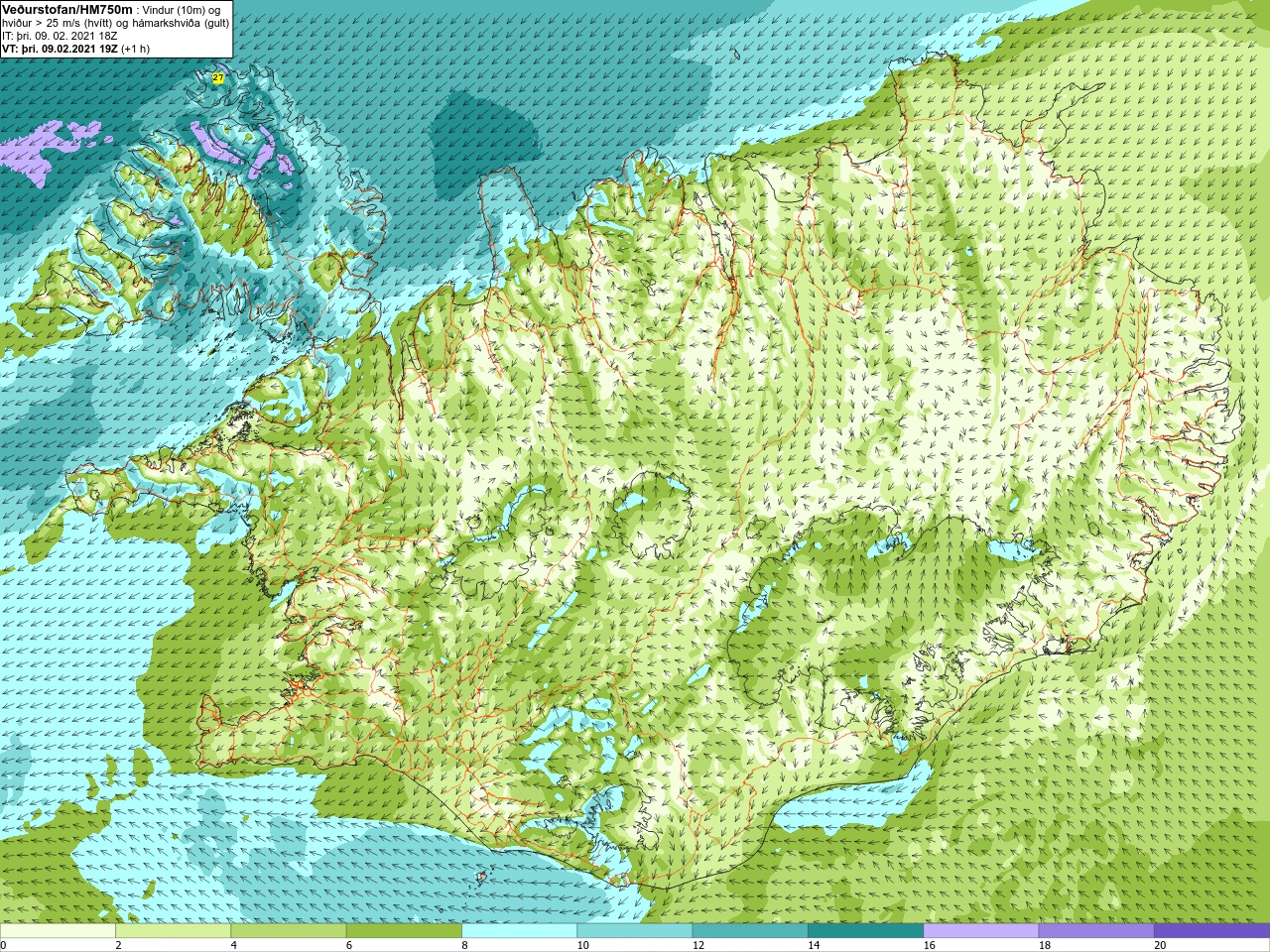Click the purple 18–20 m/s legend swatch
The width and height of the screenshot is (1270, 952).
pyautogui.click(x=1095, y=931)
